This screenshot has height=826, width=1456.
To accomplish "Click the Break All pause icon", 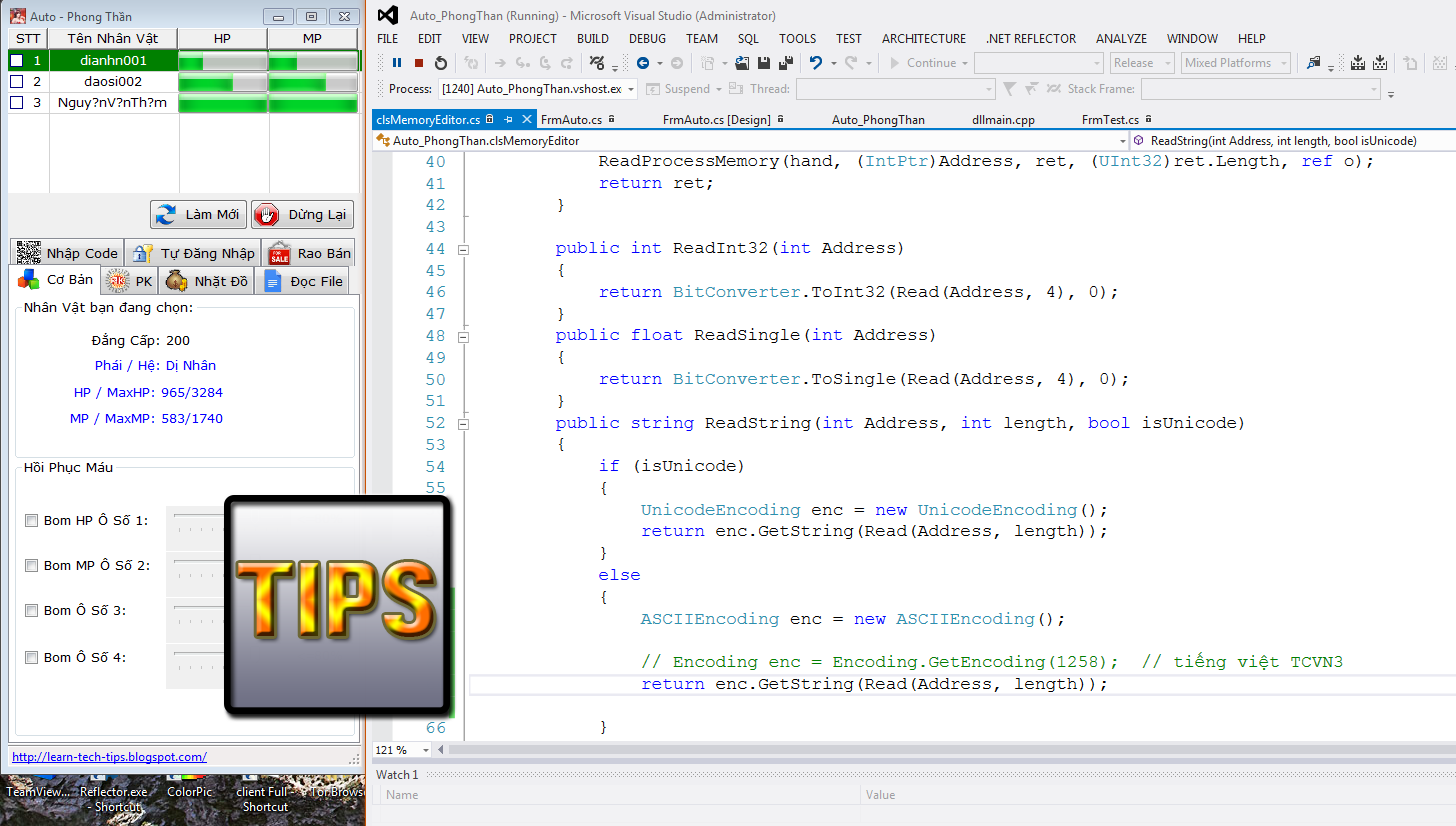I will (x=396, y=62).
